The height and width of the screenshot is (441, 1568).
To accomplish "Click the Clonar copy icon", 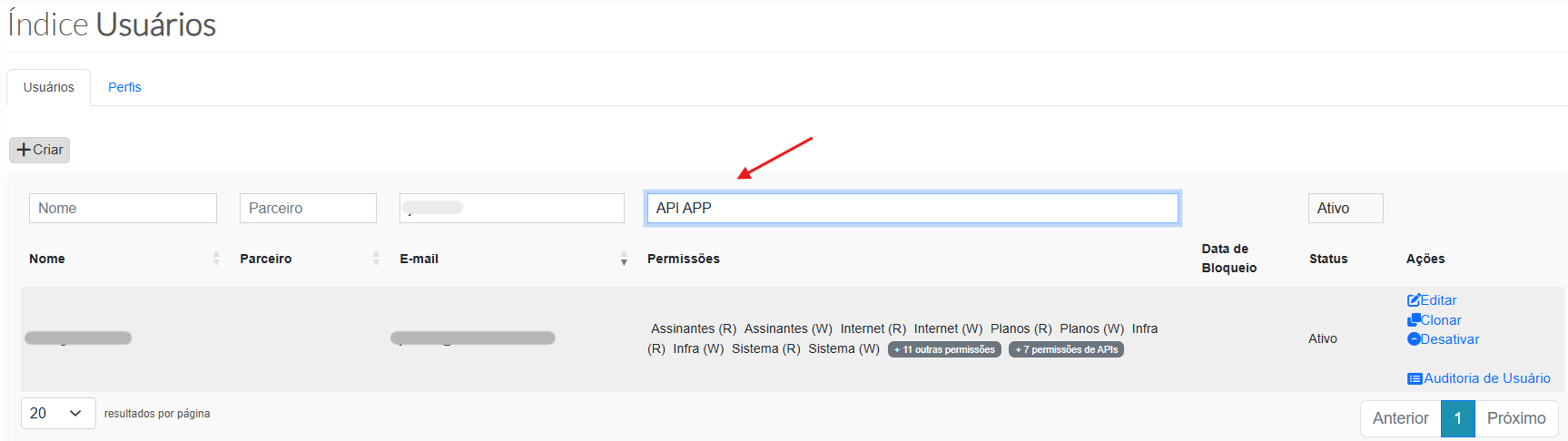I will tap(1414, 320).
